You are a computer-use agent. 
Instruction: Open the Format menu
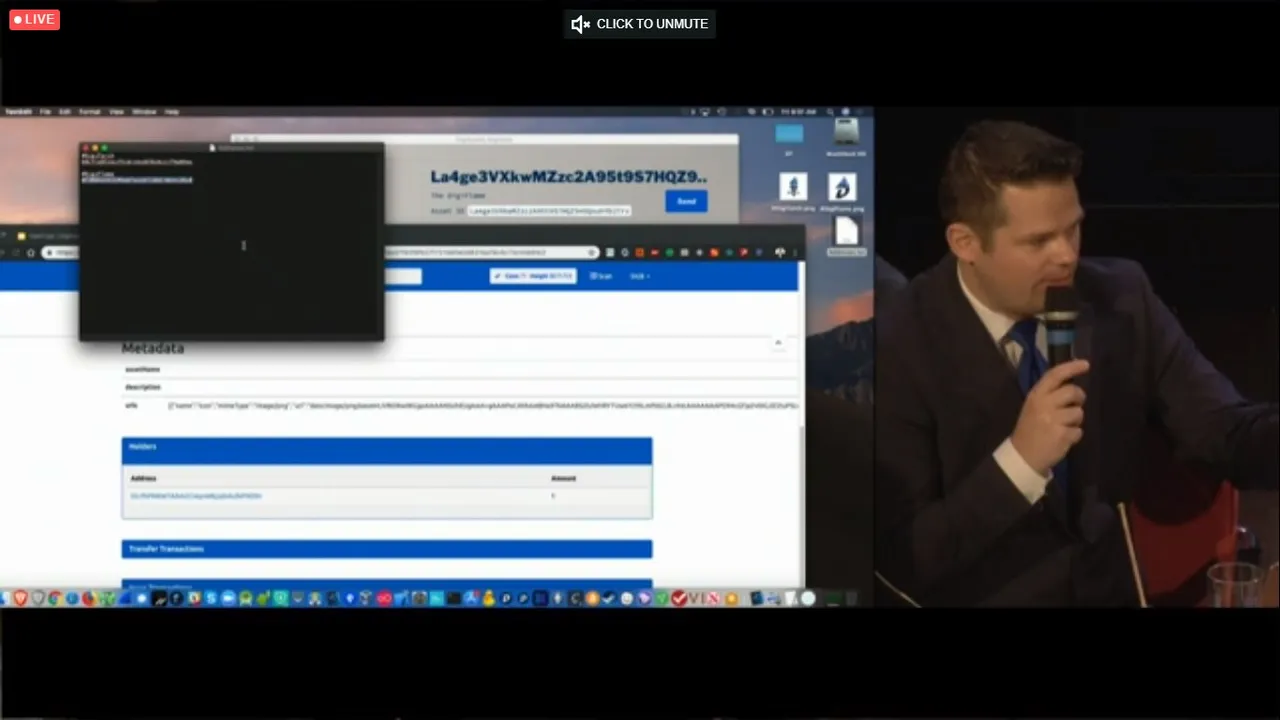pos(90,112)
